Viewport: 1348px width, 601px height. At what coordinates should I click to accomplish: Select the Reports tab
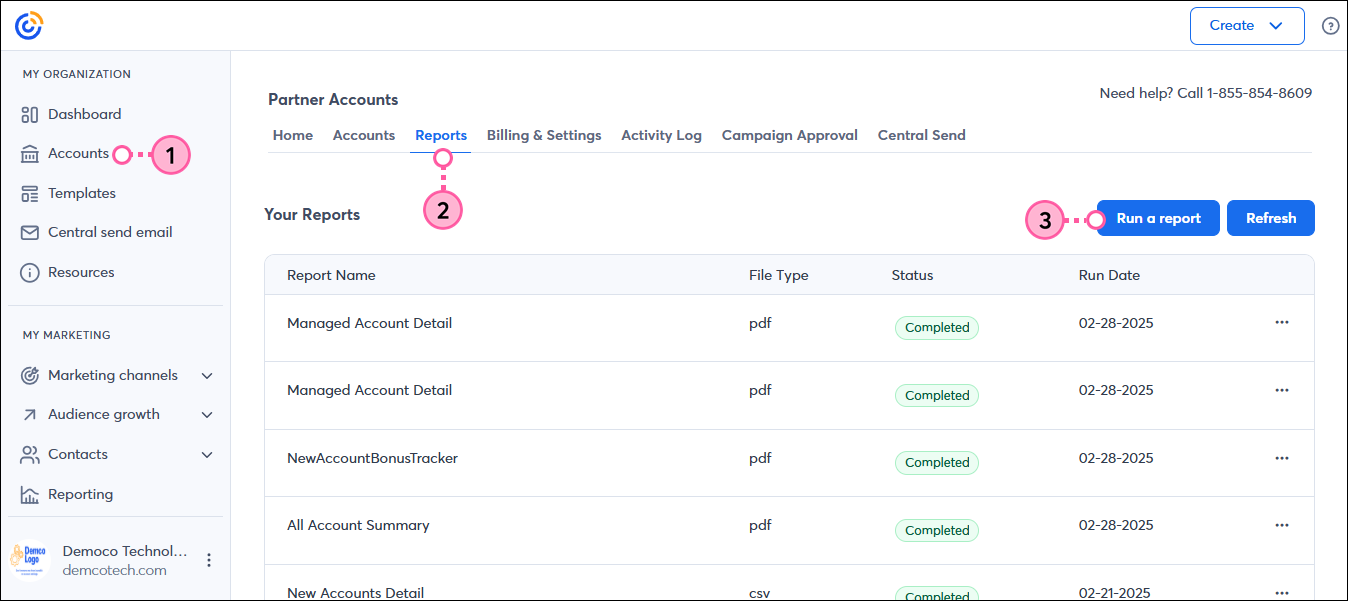tap(441, 135)
